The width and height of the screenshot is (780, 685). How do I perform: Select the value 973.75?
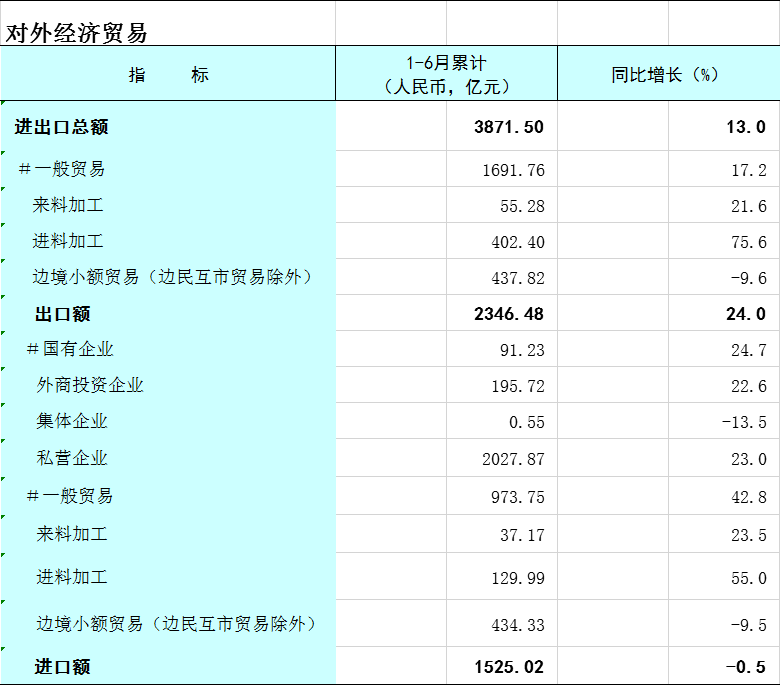click(x=518, y=497)
